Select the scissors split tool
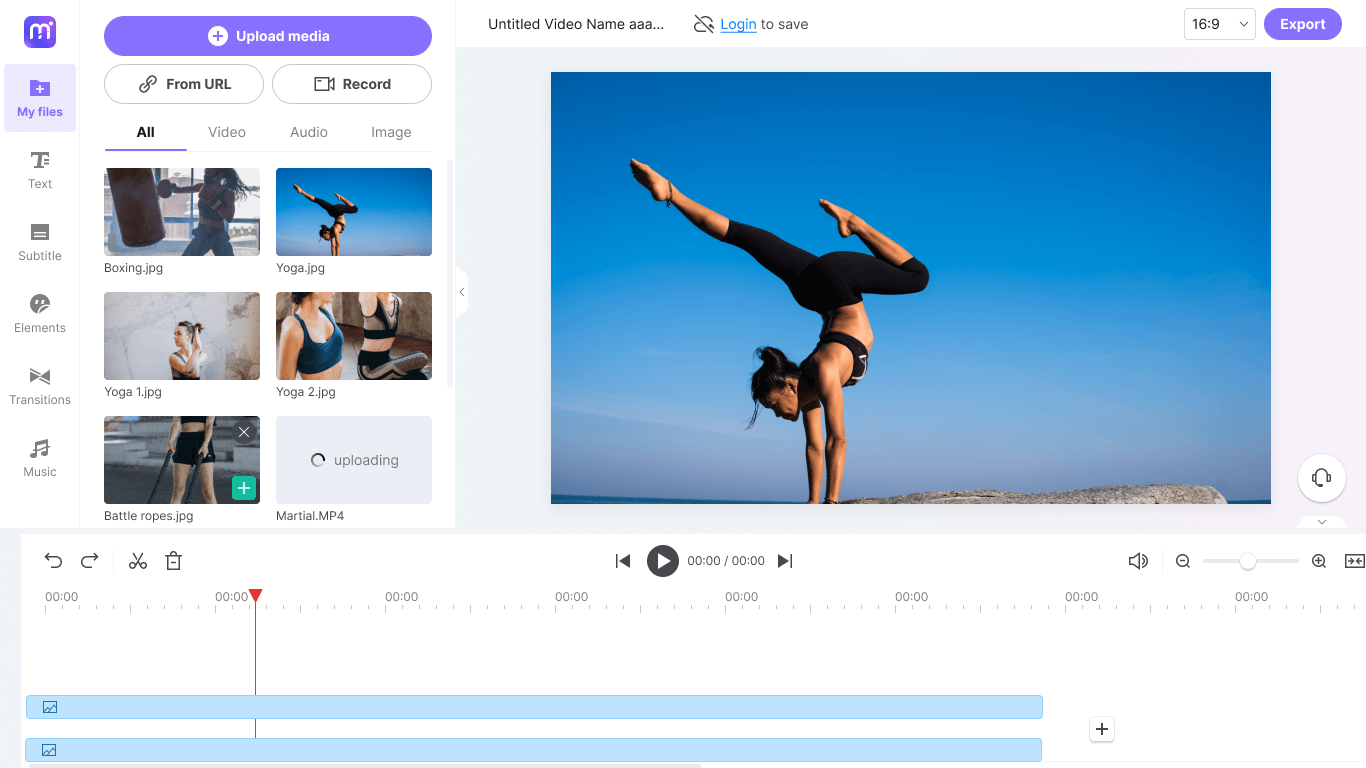The image size is (1366, 768). tap(138, 561)
